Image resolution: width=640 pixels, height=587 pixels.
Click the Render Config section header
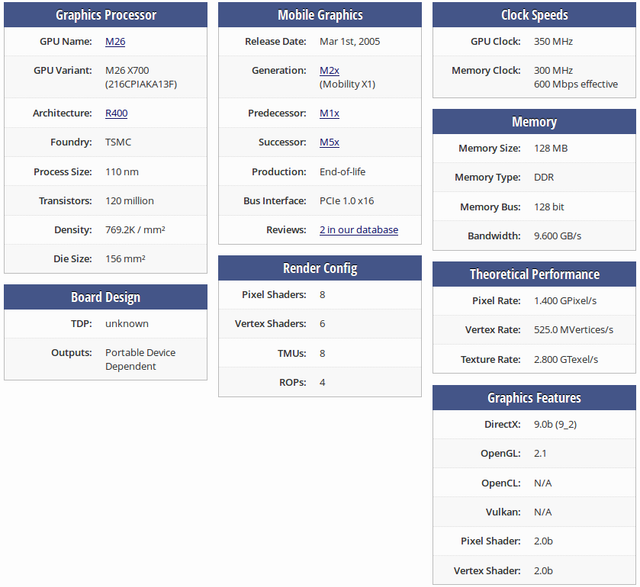pos(320,268)
